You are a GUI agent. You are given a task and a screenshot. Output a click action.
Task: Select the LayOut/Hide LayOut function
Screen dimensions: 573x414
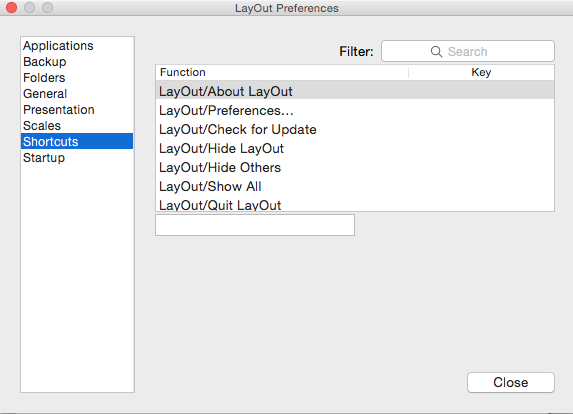(x=355, y=148)
